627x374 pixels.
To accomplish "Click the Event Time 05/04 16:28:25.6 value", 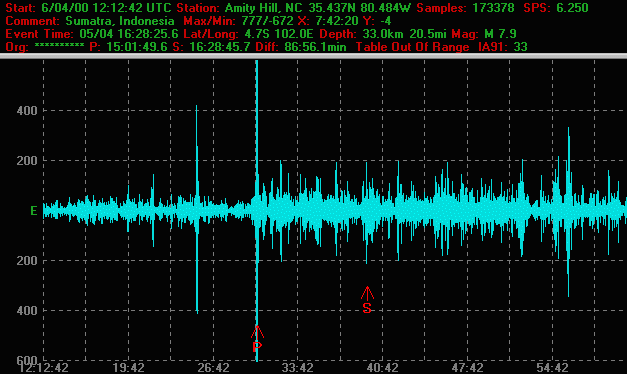I will click(x=129, y=34).
